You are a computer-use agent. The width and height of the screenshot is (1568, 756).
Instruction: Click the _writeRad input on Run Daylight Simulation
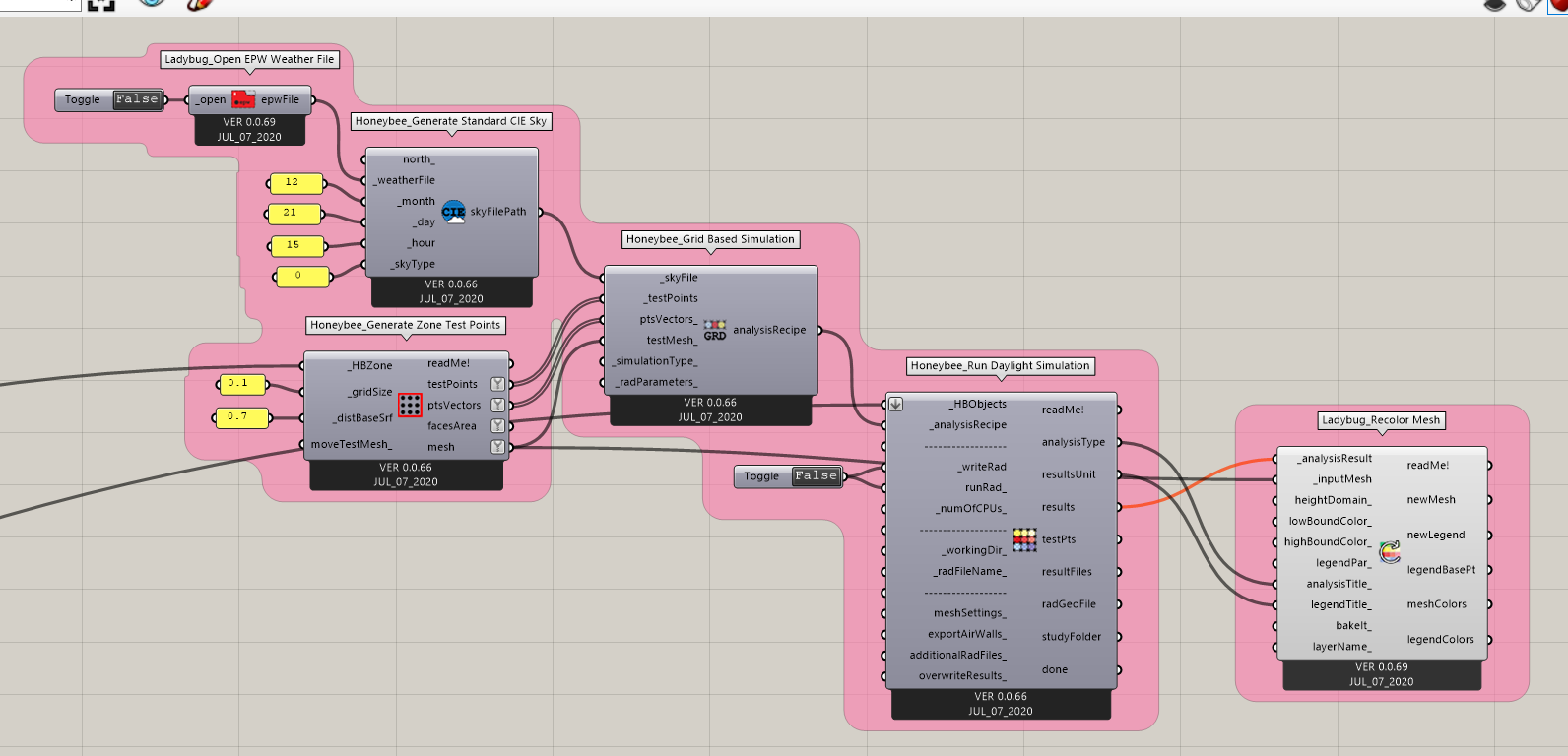(x=983, y=467)
